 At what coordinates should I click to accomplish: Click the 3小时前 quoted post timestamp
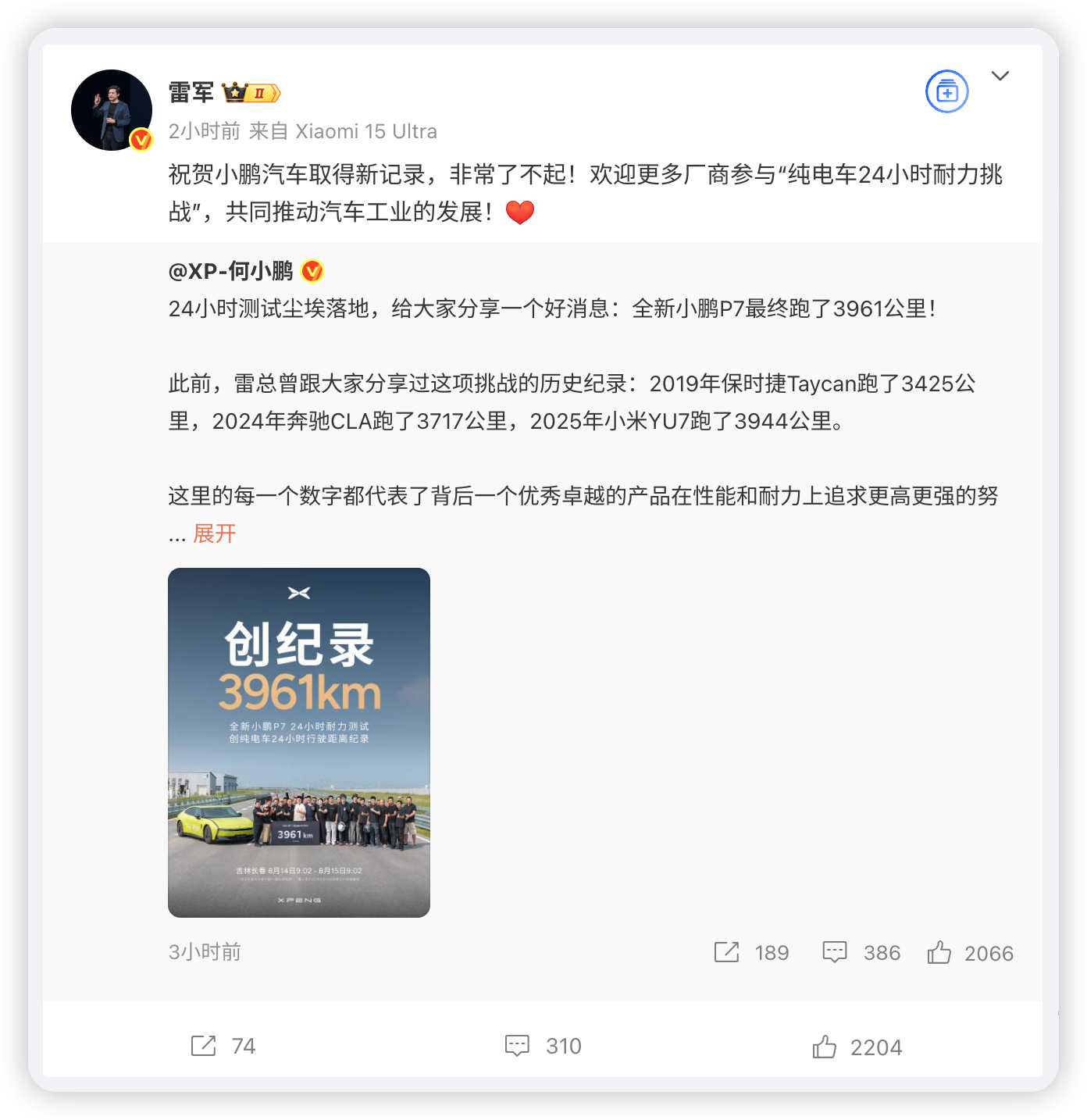[x=205, y=952]
